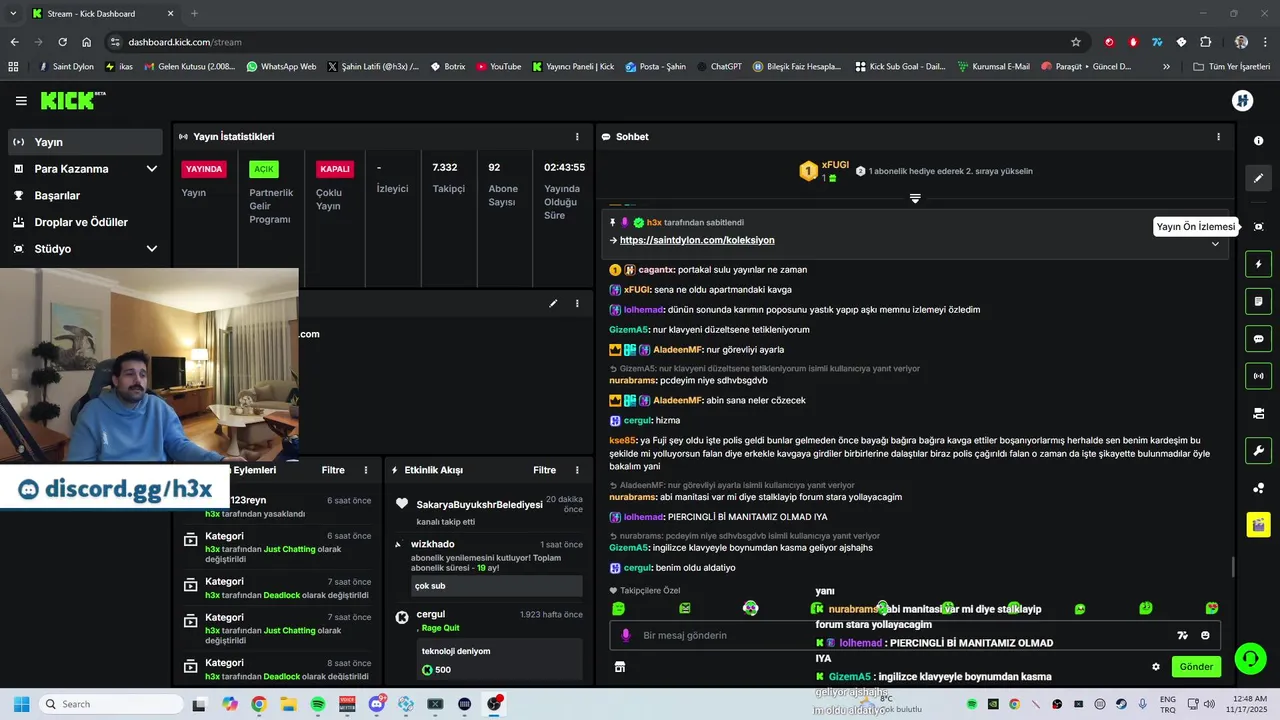The height and width of the screenshot is (720, 1280).
Task: Click the info icon in right sidebar
Action: pyautogui.click(x=1259, y=141)
